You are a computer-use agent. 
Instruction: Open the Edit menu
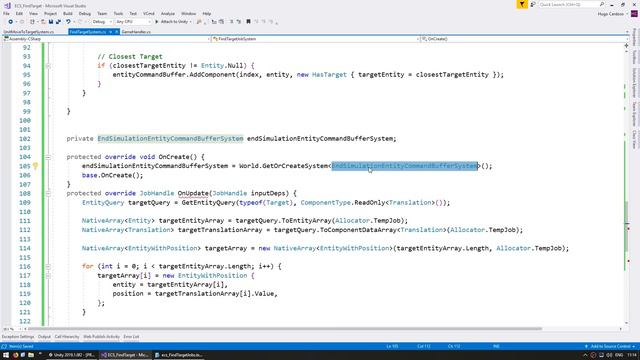[19, 13]
